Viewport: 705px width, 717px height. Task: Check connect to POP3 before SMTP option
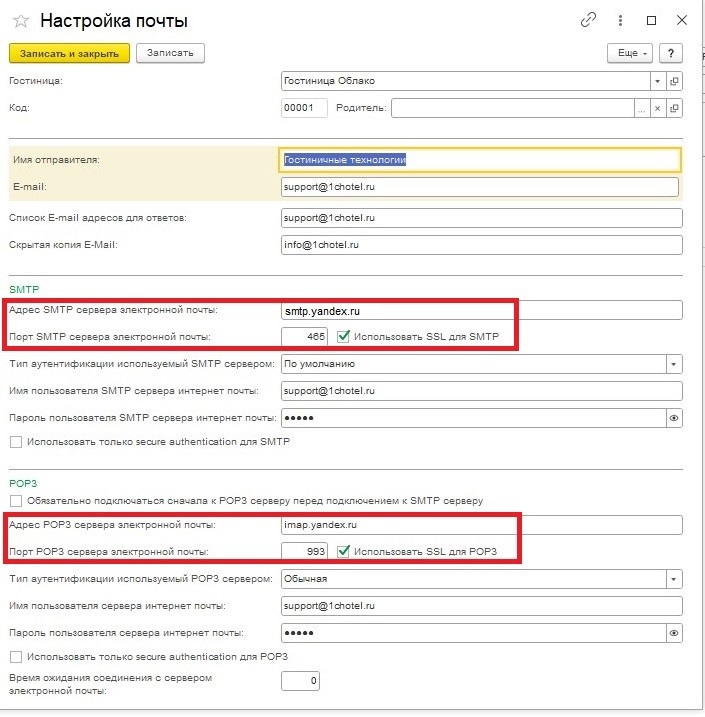16,501
